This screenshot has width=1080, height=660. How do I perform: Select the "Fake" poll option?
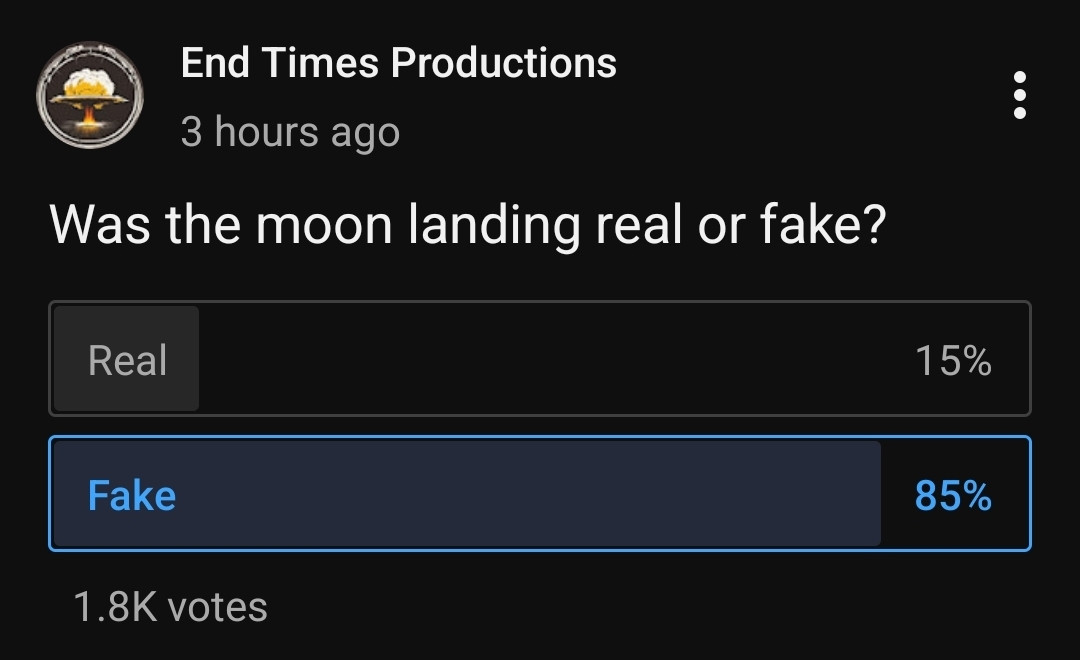[x=539, y=494]
